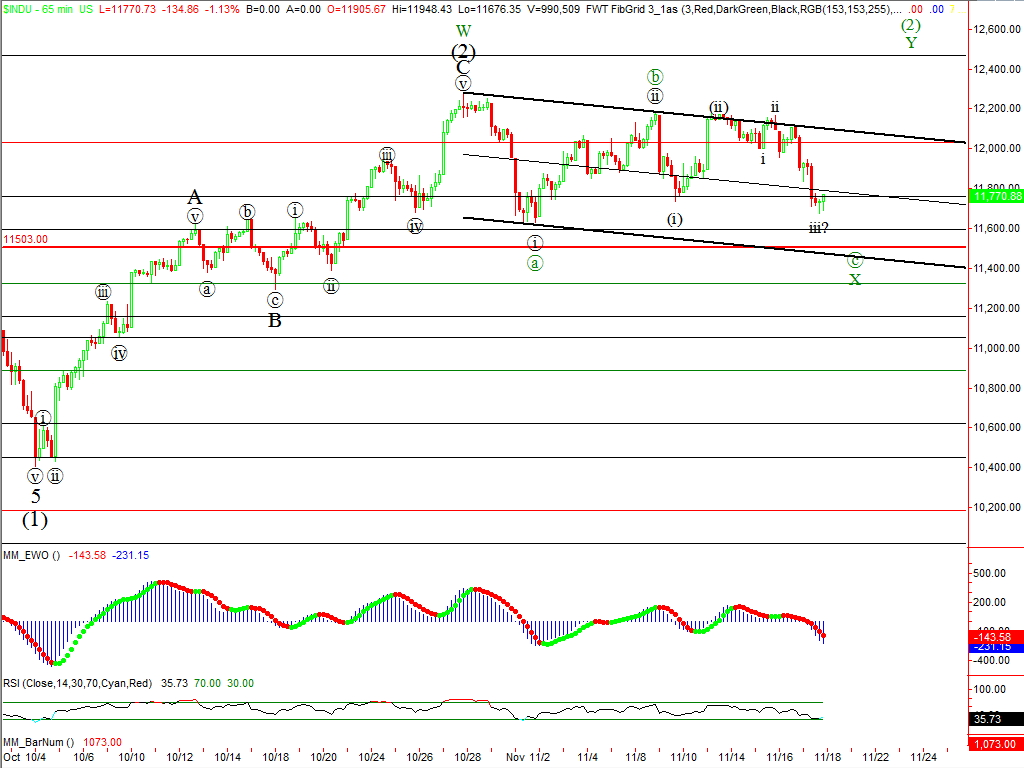Click the black B wave label

(x=273, y=321)
